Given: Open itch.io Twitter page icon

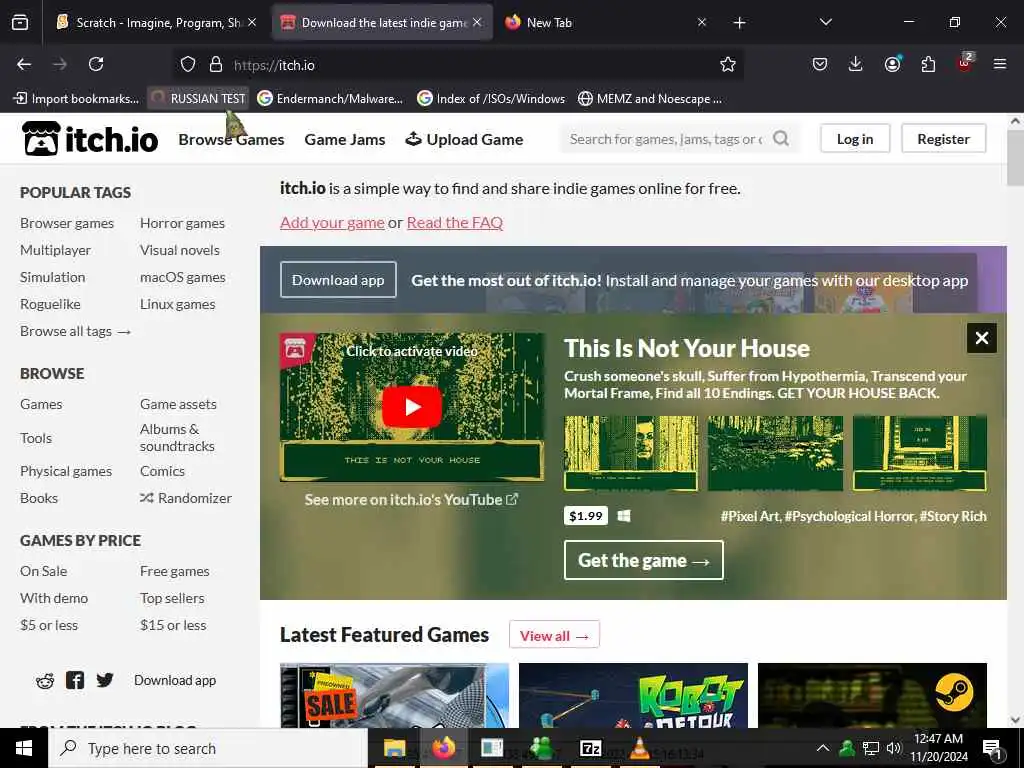Looking at the screenshot, I should [105, 680].
